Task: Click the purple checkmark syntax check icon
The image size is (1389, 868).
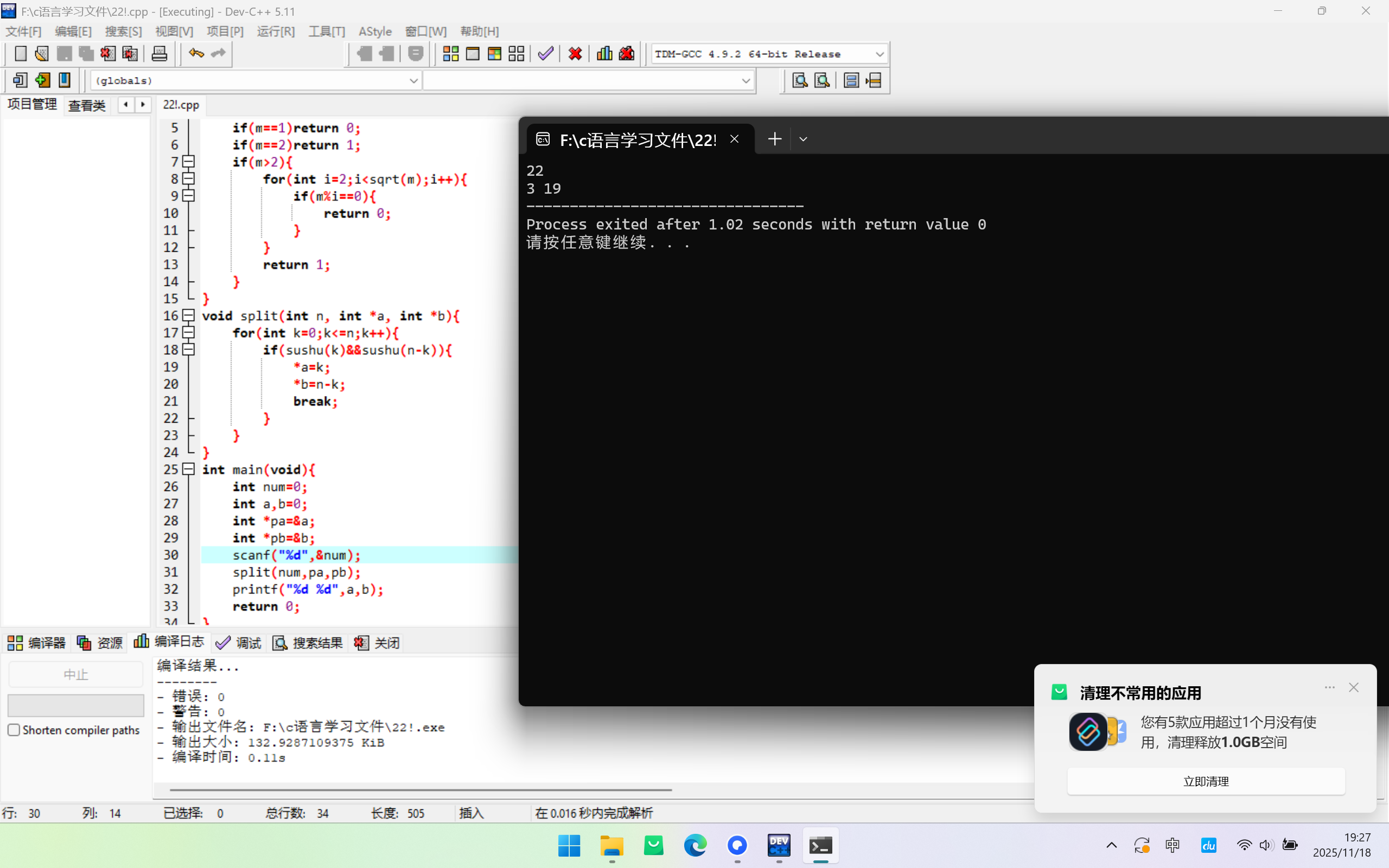Action: point(546,54)
